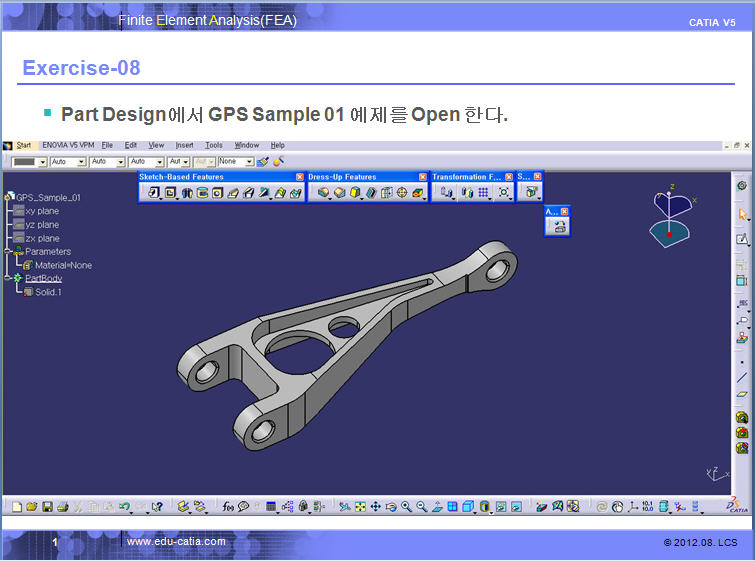The height and width of the screenshot is (562, 755).
Task: Select the Formula f(x) icon
Action: click(227, 507)
